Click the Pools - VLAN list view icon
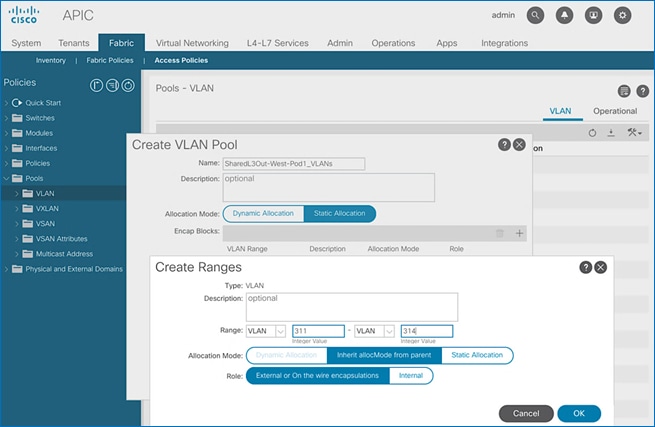Screen dimensions: 655x427 coord(624,91)
